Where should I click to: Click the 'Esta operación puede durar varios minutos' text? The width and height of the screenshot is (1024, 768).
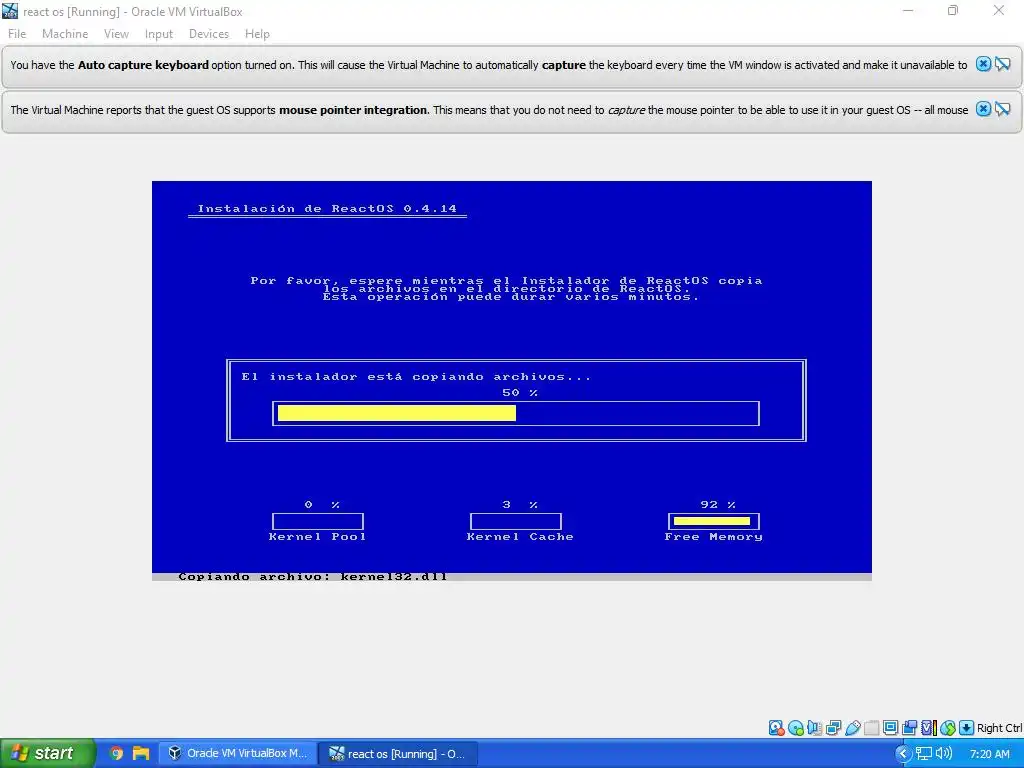511,297
